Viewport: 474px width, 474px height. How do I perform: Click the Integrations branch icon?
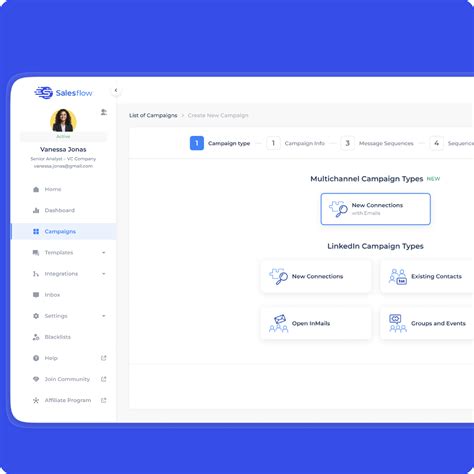tap(36, 274)
